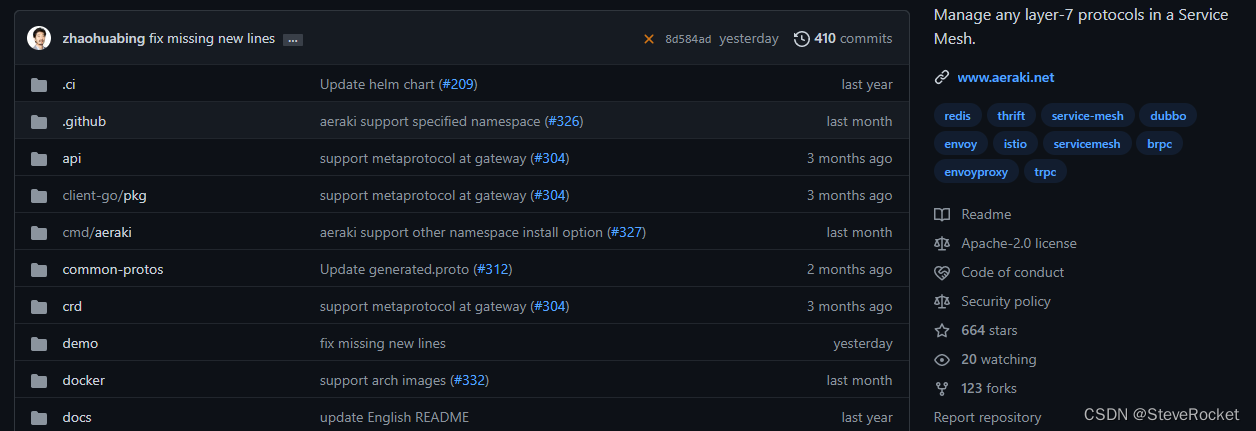Viewport: 1256px width, 431px height.
Task: Select the envoyproxy topic tag
Action: pyautogui.click(x=976, y=172)
